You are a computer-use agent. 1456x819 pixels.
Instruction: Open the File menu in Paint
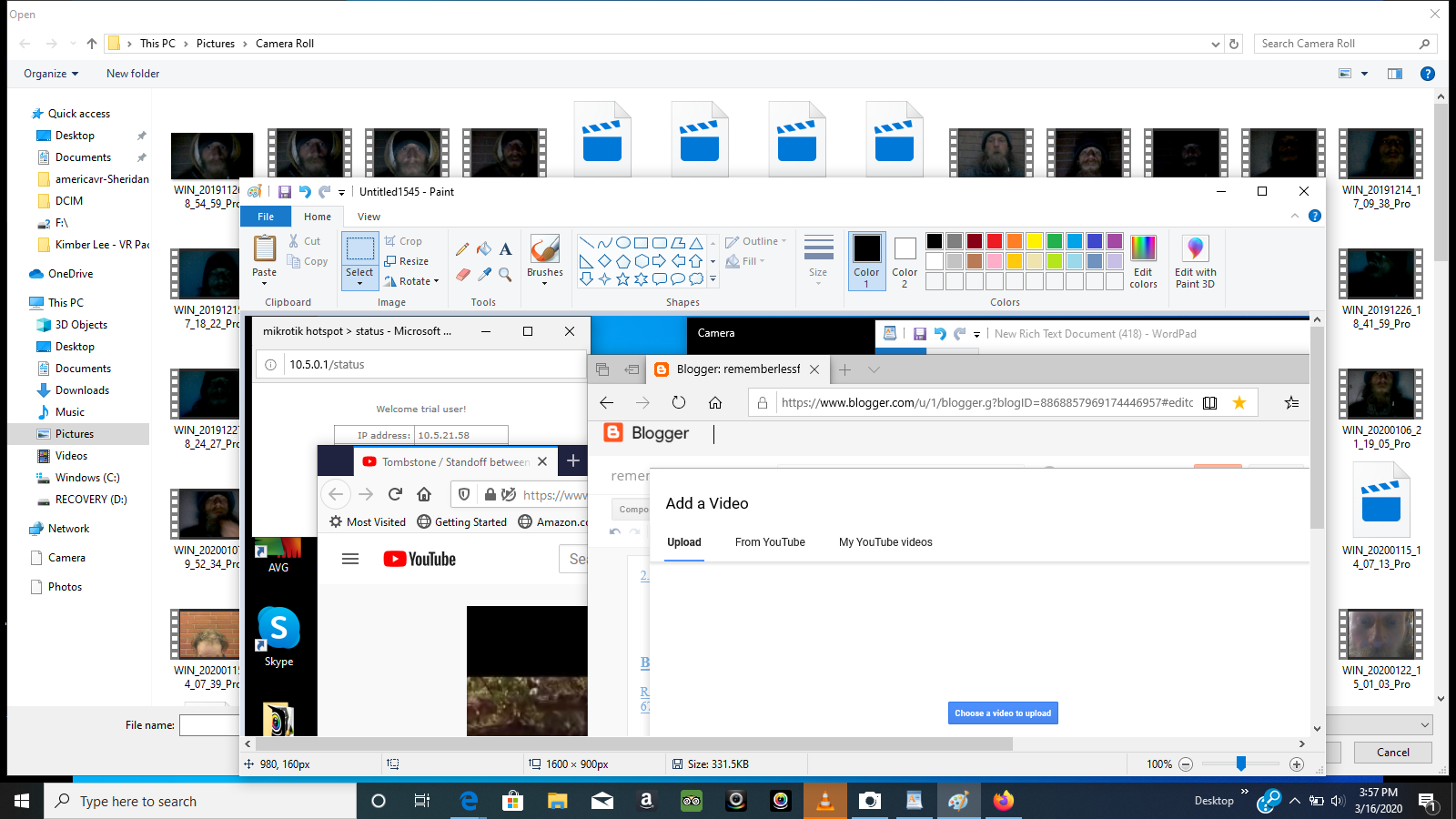[266, 217]
